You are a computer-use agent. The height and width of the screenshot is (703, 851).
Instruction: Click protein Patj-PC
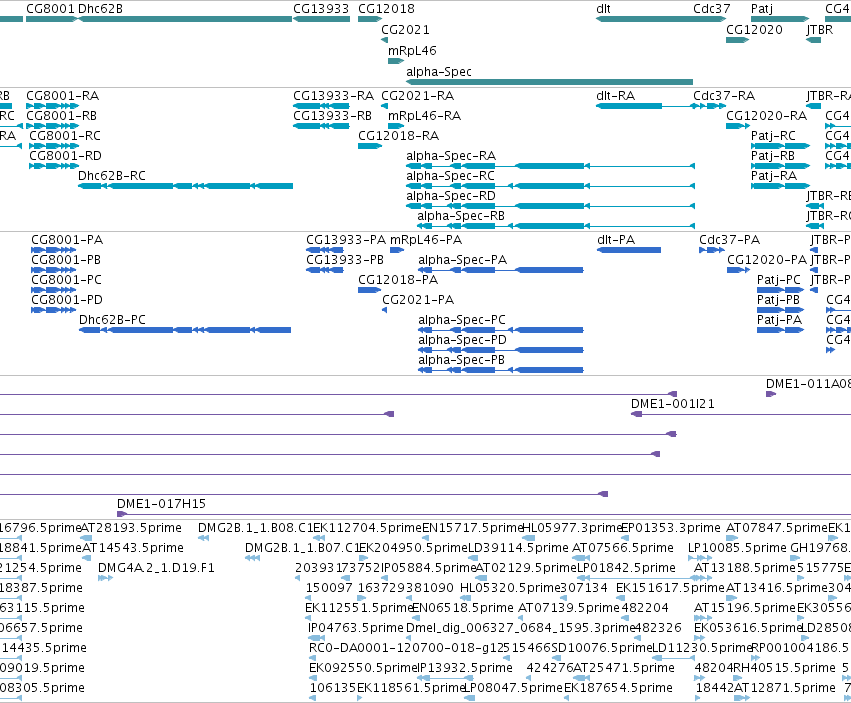coord(780,290)
